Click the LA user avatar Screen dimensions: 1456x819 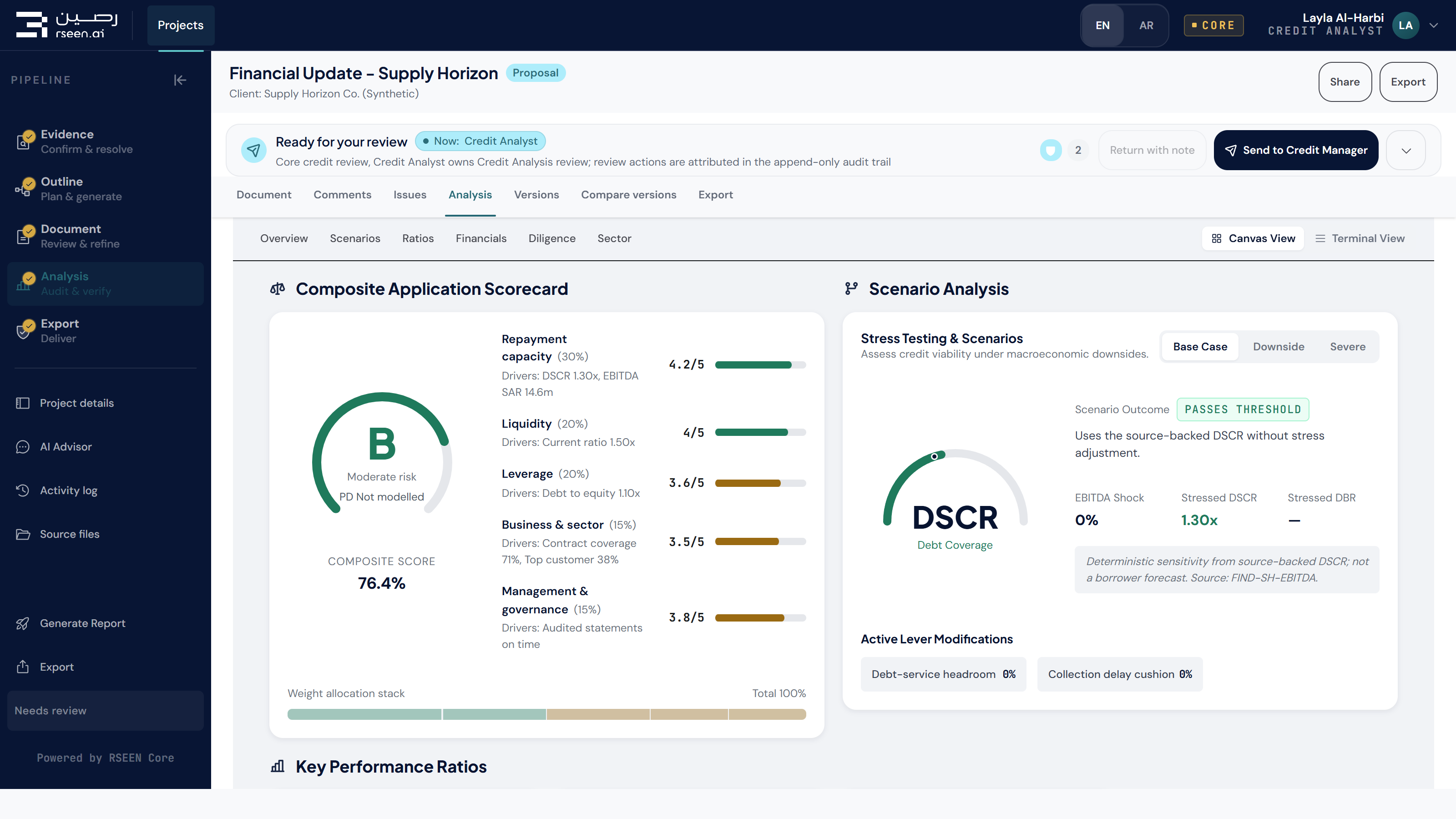tap(1405, 25)
